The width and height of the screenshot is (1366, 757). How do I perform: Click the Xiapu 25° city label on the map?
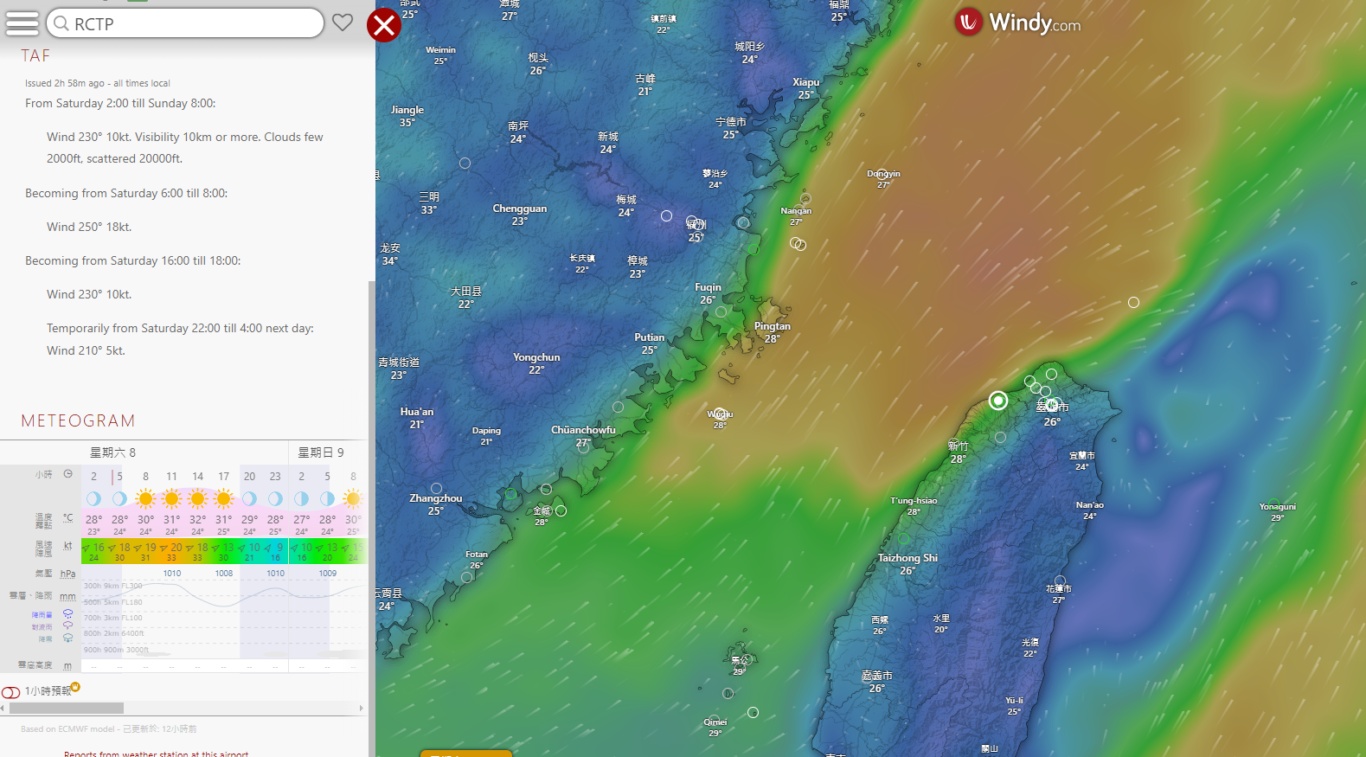[x=806, y=88]
